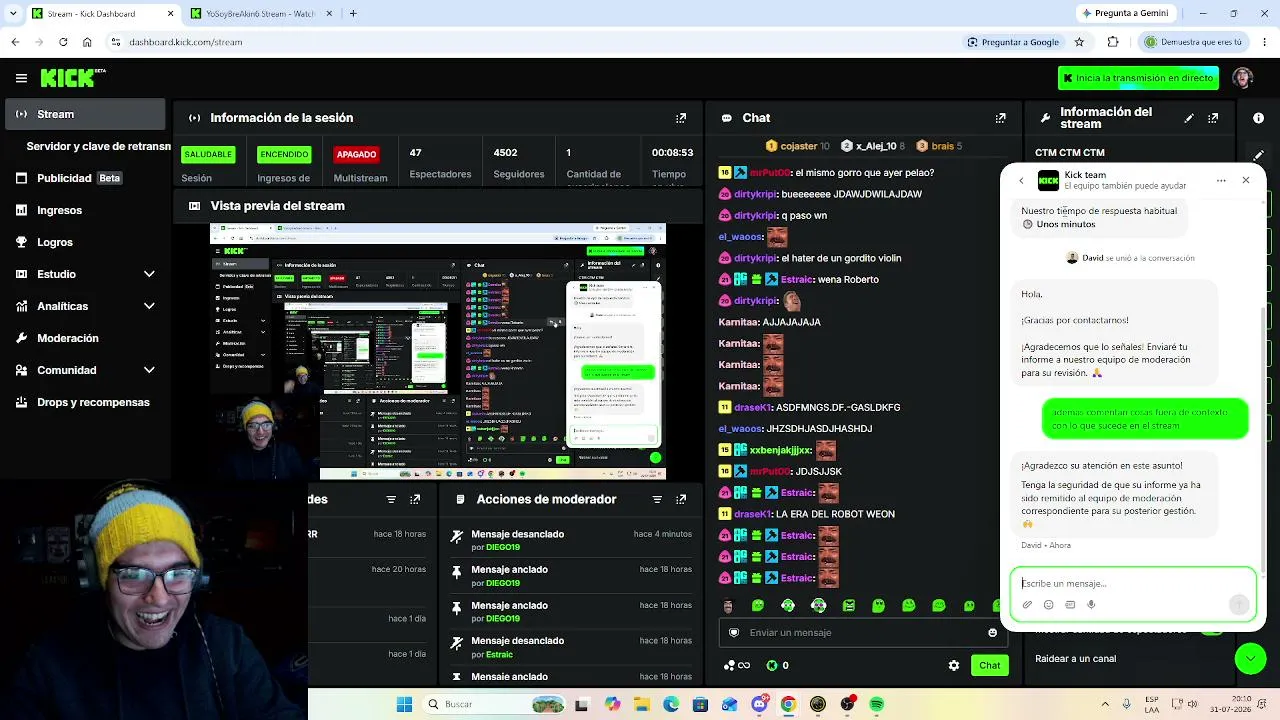Screen dimensions: 1280x720
Task: Reload the dashboard page
Action: click(x=63, y=42)
